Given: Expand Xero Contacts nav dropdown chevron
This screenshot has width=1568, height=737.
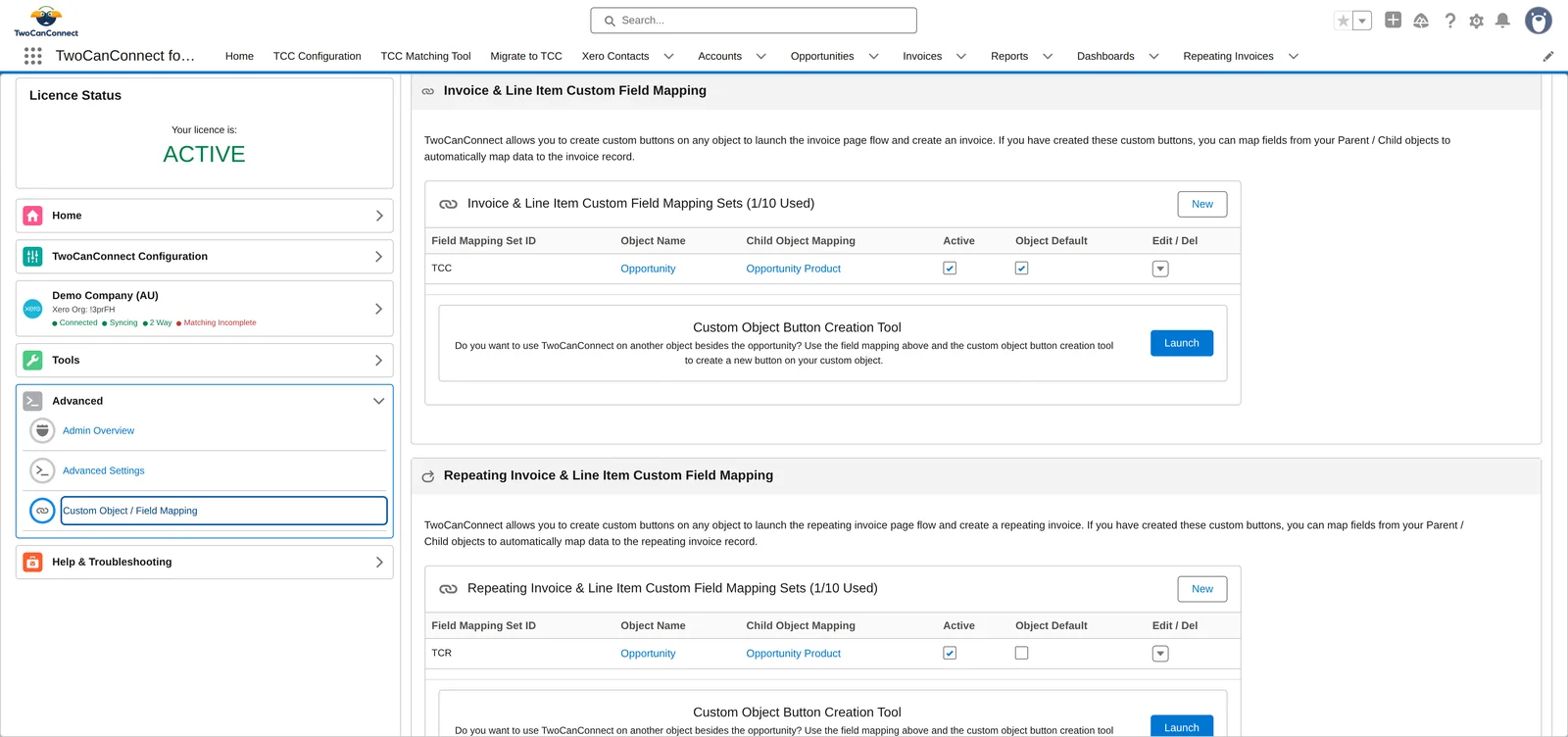Looking at the screenshot, I should coord(668,57).
